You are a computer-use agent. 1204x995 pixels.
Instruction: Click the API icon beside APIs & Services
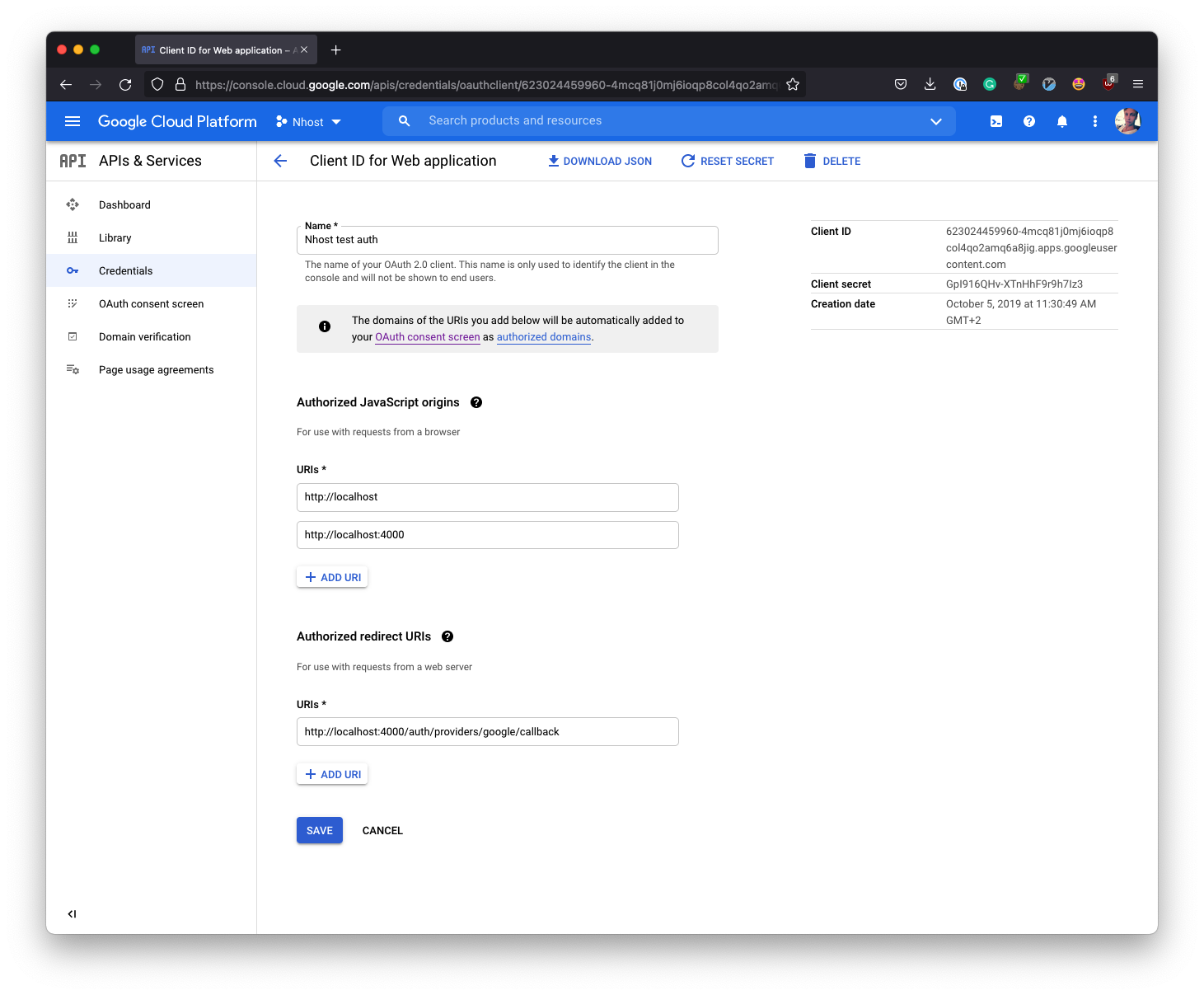[73, 161]
